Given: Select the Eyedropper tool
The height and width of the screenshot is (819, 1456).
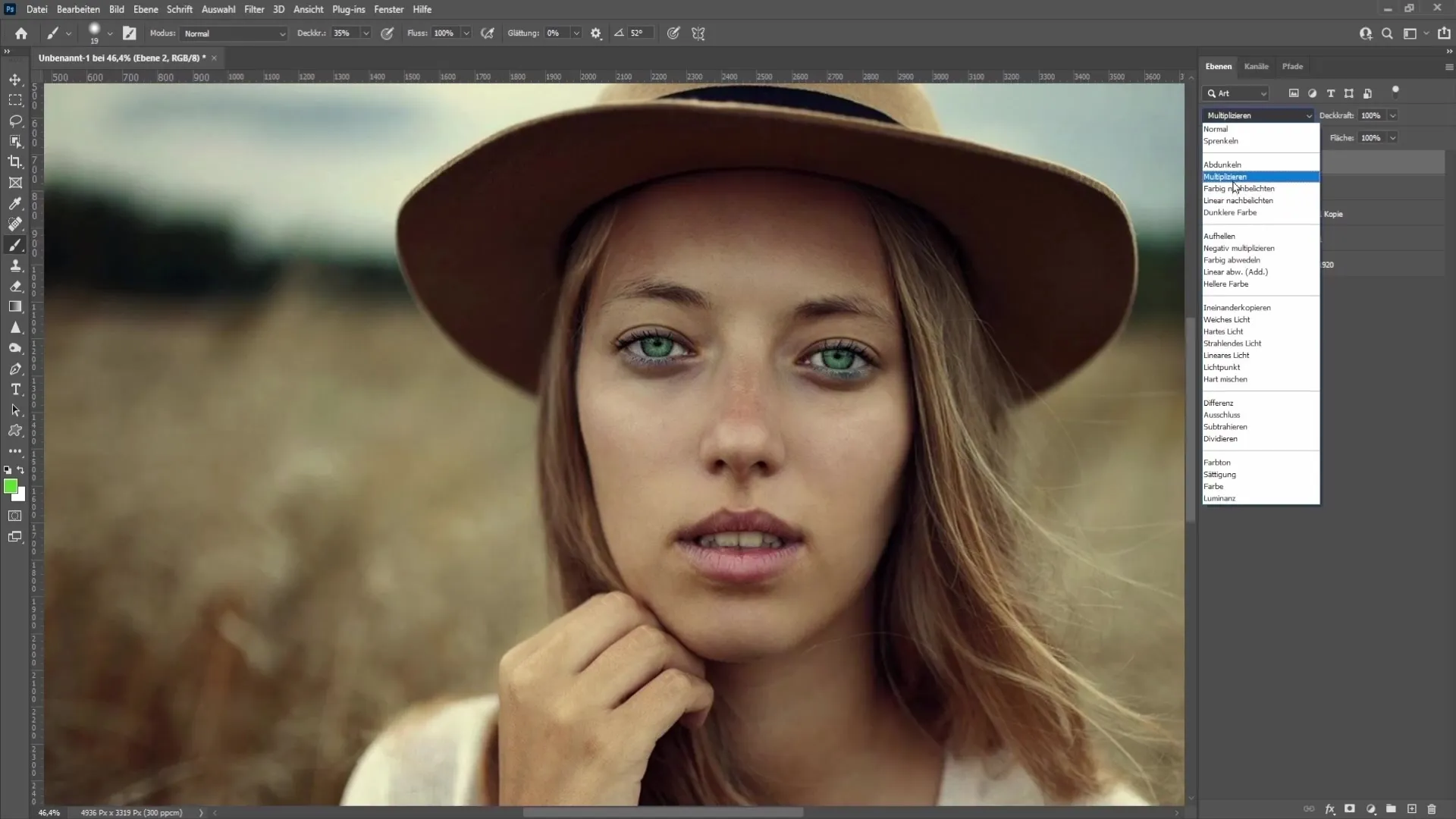Looking at the screenshot, I should click(x=15, y=203).
